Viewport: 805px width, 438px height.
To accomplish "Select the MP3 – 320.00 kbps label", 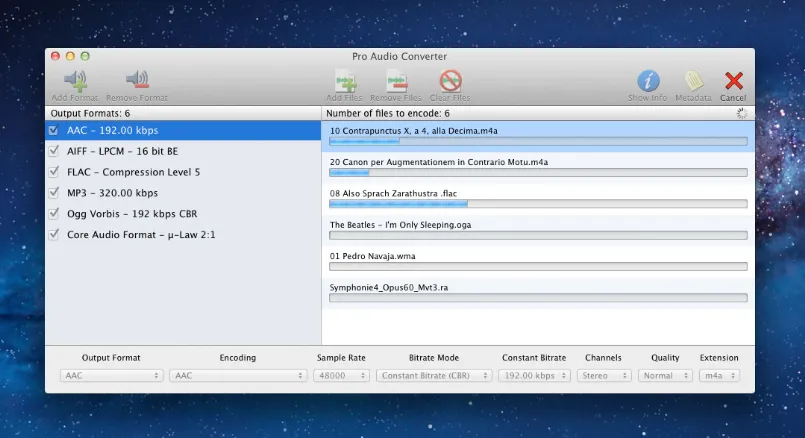I will click(x=112, y=193).
